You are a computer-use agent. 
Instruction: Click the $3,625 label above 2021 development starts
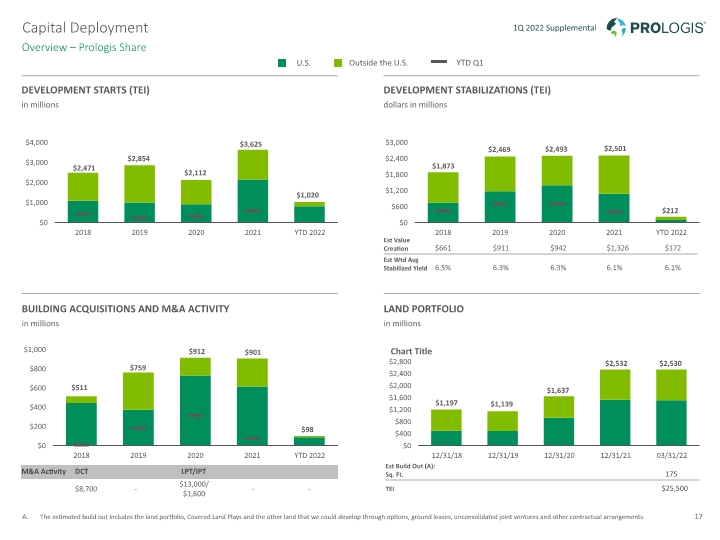coord(251,144)
